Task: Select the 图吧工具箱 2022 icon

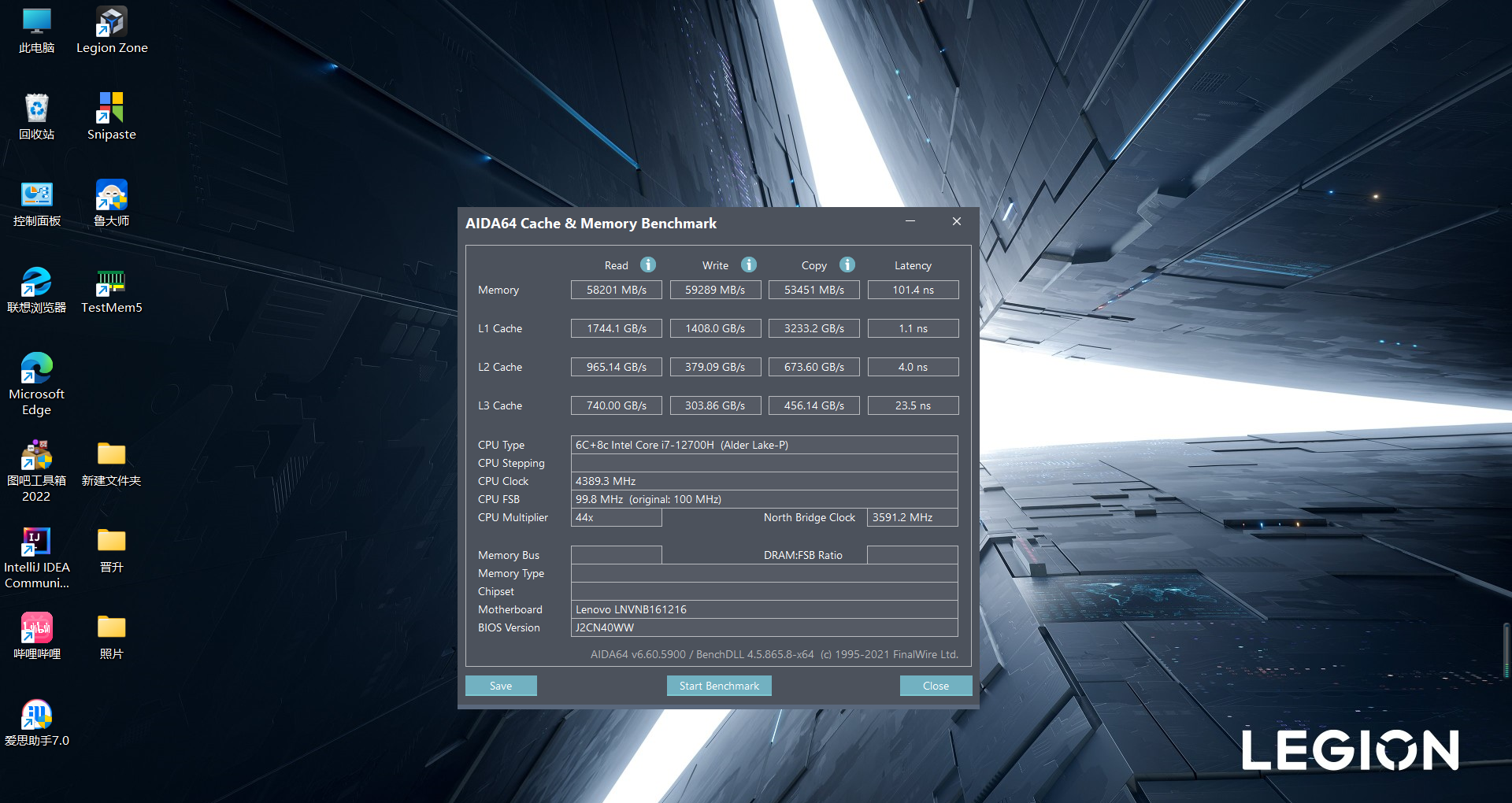Action: tap(36, 471)
